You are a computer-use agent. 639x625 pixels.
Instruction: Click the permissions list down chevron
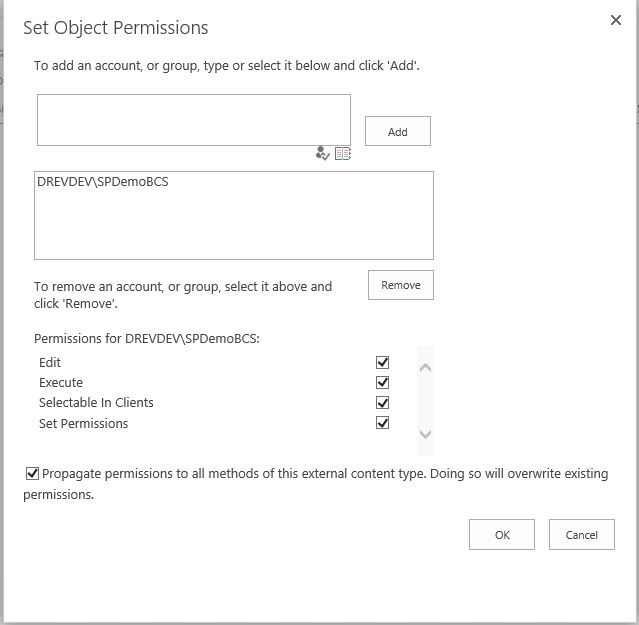coord(425,434)
